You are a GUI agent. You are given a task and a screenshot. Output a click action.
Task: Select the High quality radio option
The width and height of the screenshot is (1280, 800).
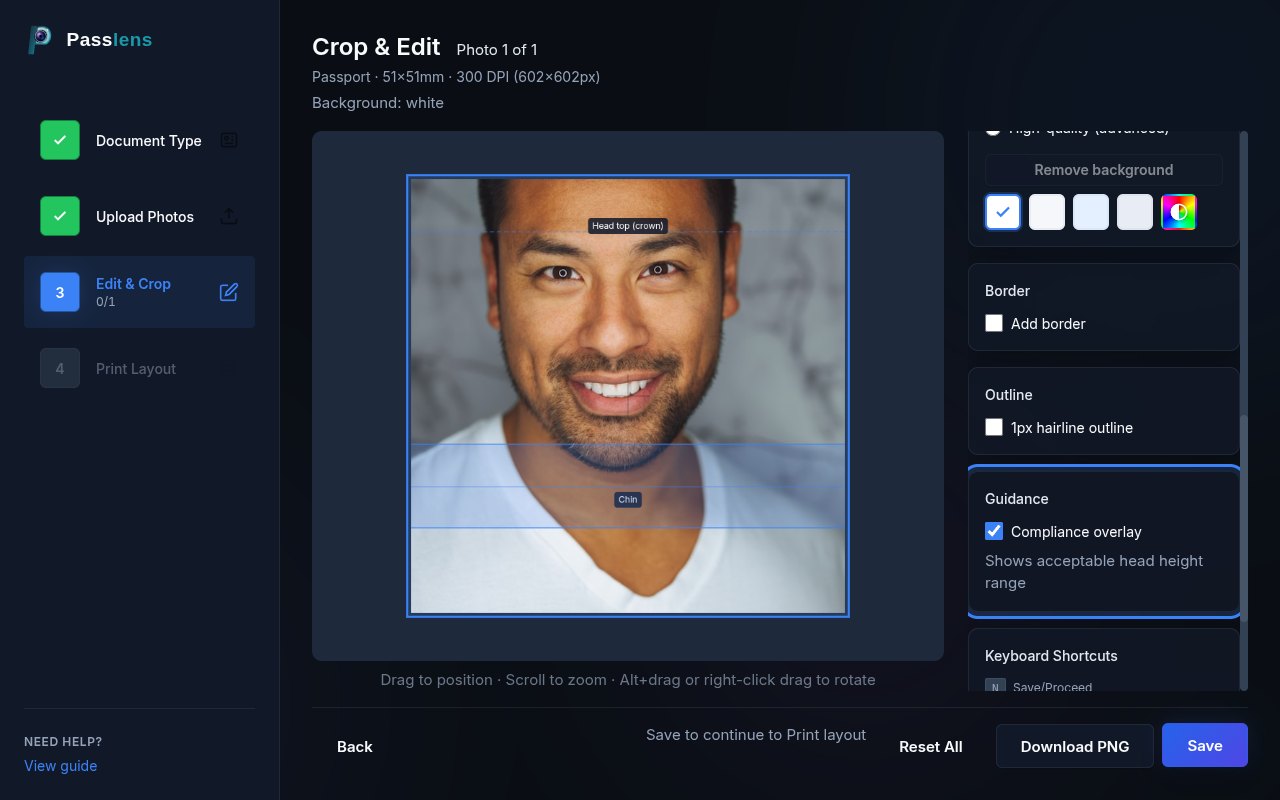993,133
